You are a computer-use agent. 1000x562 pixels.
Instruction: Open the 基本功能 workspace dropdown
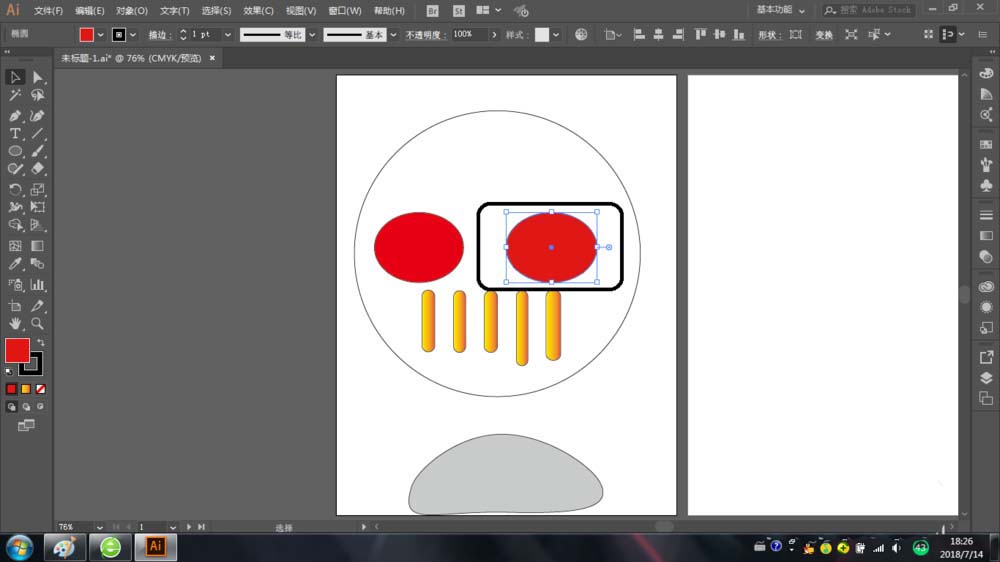(x=780, y=10)
